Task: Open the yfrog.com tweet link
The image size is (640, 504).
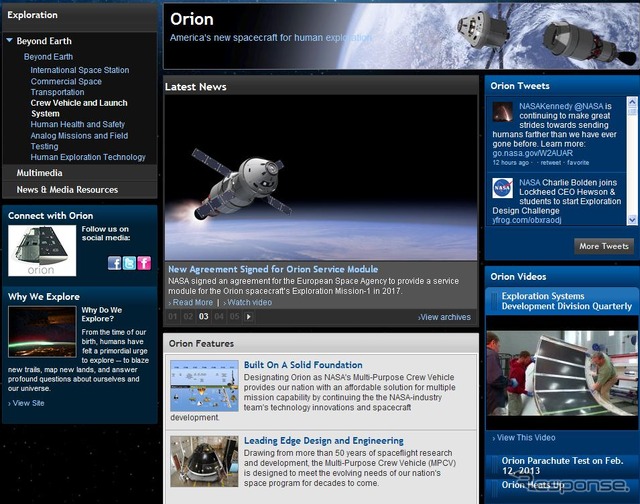Action: [x=527, y=220]
